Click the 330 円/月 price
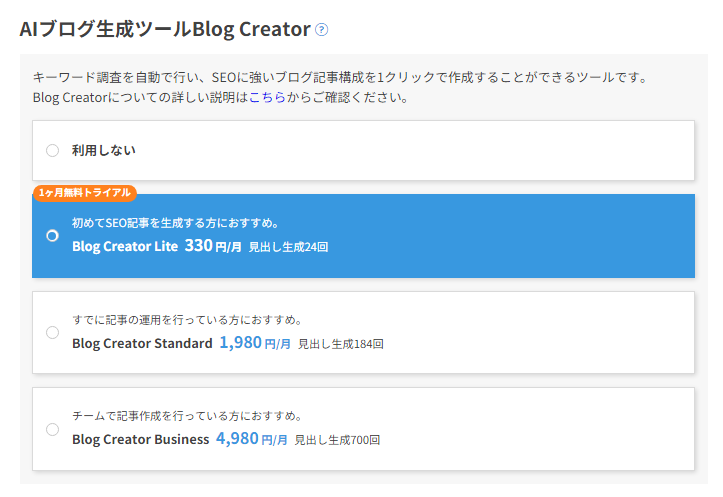Image resolution: width=723 pixels, height=497 pixels. click(x=213, y=246)
